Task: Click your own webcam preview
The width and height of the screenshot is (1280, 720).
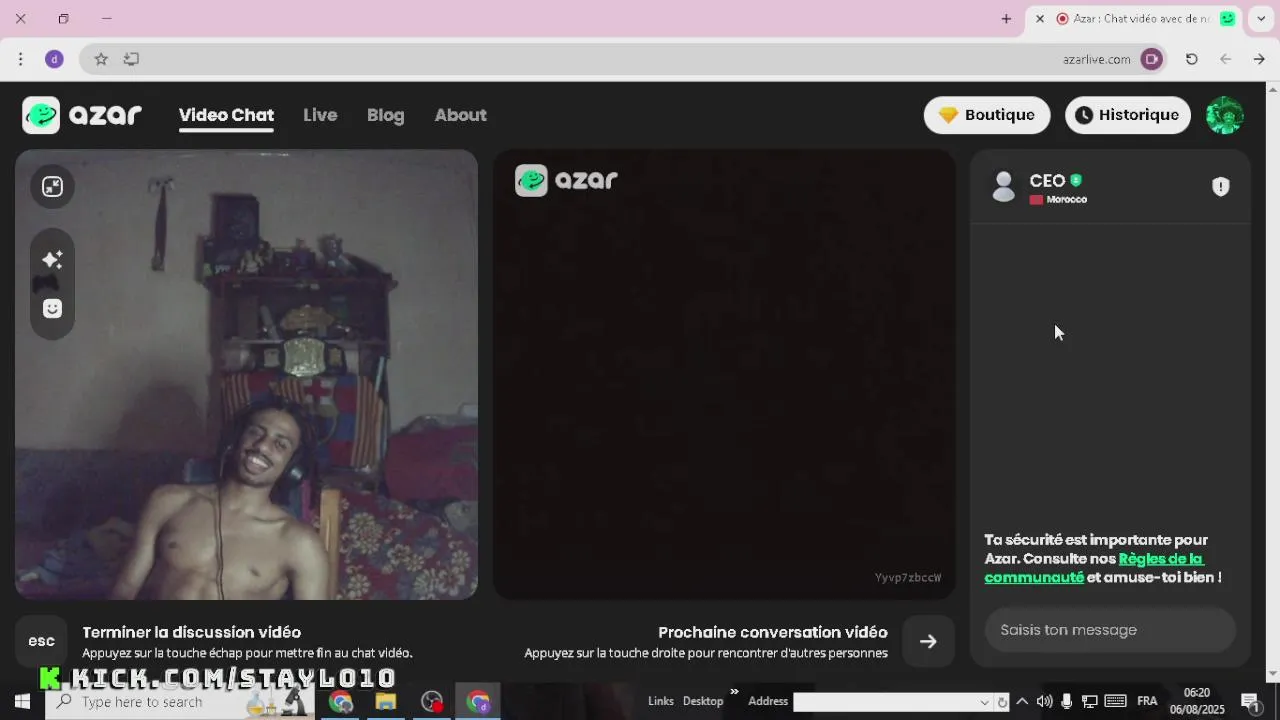Action: (x=246, y=375)
